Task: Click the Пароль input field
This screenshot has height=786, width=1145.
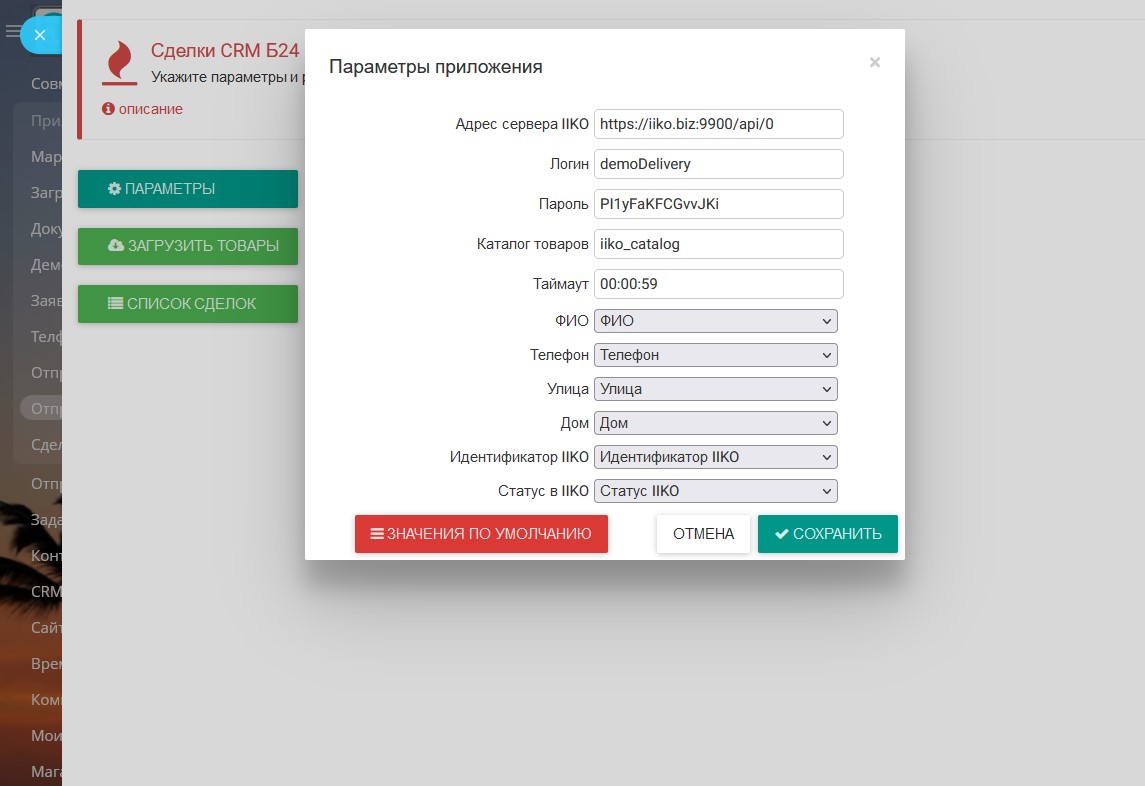Action: [x=718, y=204]
